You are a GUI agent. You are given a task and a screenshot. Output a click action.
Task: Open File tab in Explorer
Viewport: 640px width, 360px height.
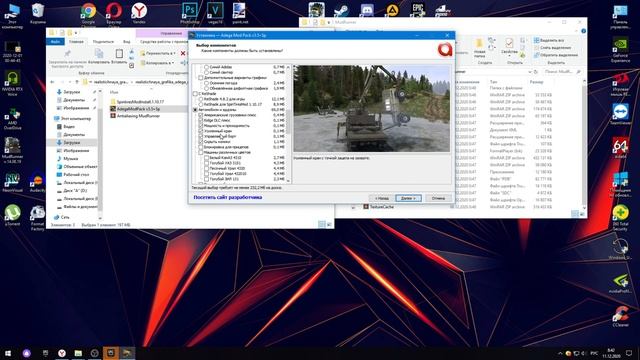pyautogui.click(x=55, y=42)
